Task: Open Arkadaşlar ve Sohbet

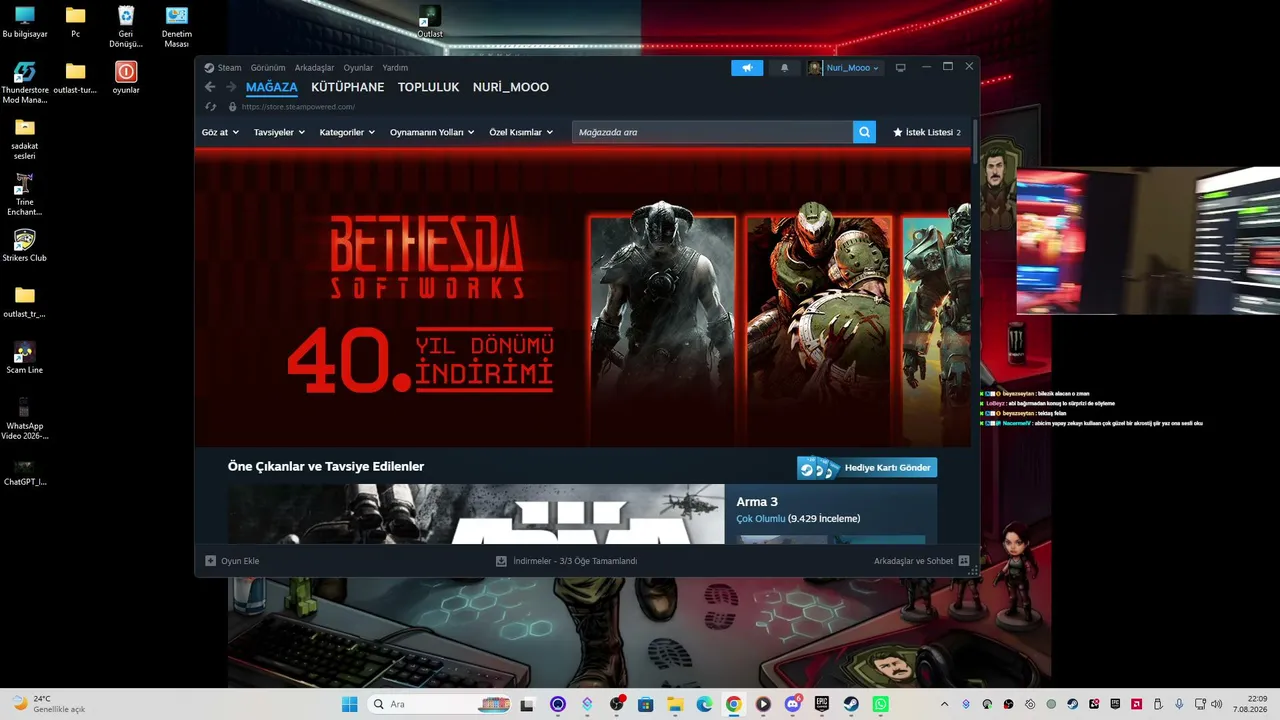Action: [x=922, y=561]
